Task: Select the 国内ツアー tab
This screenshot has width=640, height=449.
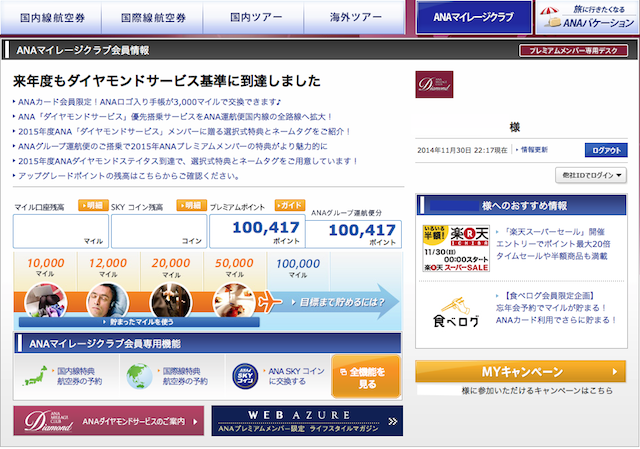Action: [254, 18]
